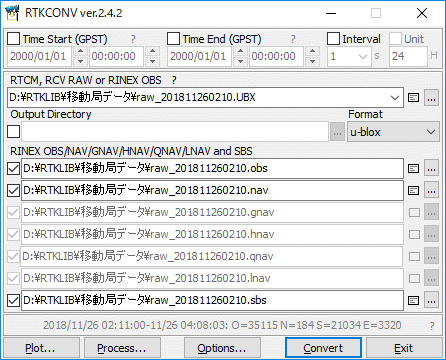Decrement the Time Start date
Viewport: 446px width, 360px height.
point(80,61)
